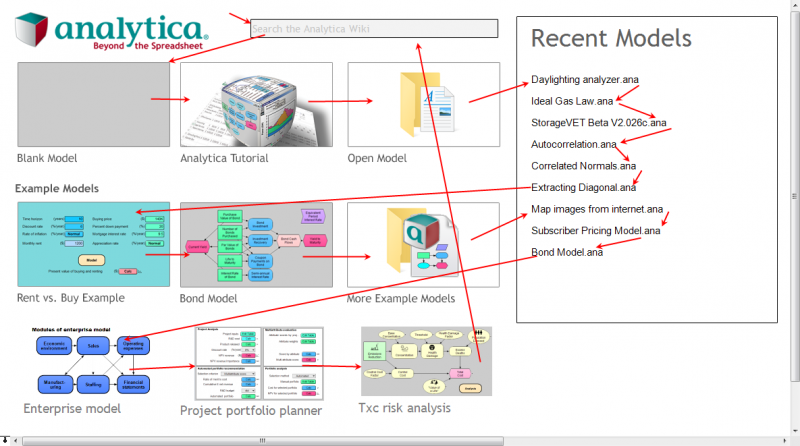The height and width of the screenshot is (446, 800).
Task: Open the Blank Model gray thumbnail
Action: pyautogui.click(x=93, y=105)
